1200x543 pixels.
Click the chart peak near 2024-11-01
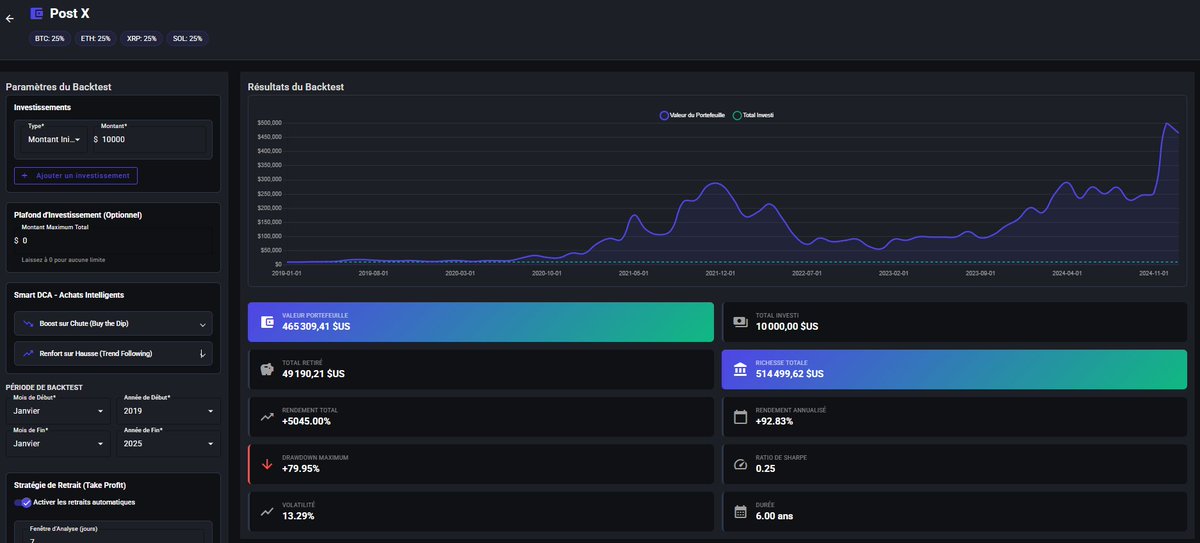pyautogui.click(x=1167, y=124)
